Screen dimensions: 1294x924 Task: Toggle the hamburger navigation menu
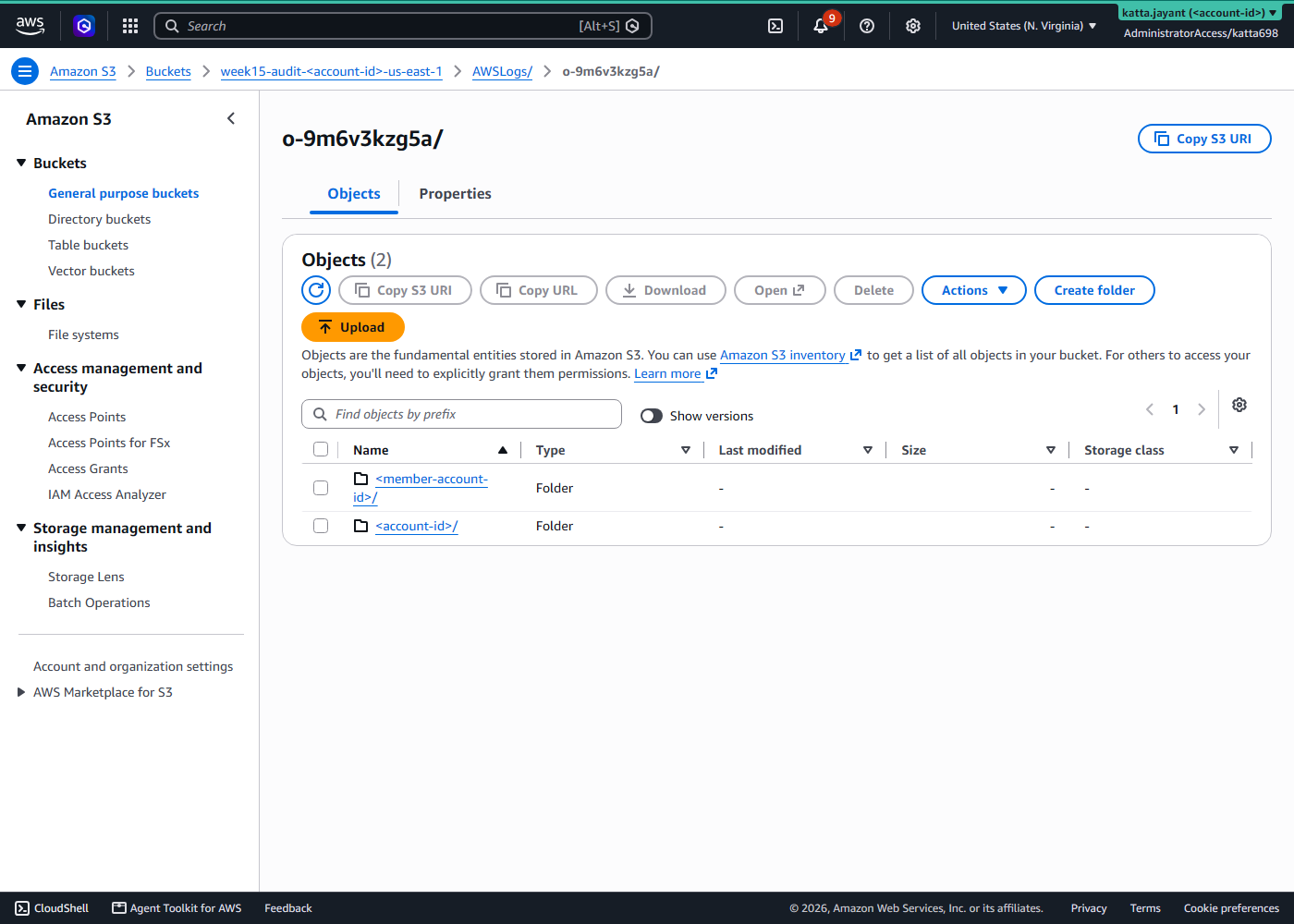pyautogui.click(x=25, y=71)
